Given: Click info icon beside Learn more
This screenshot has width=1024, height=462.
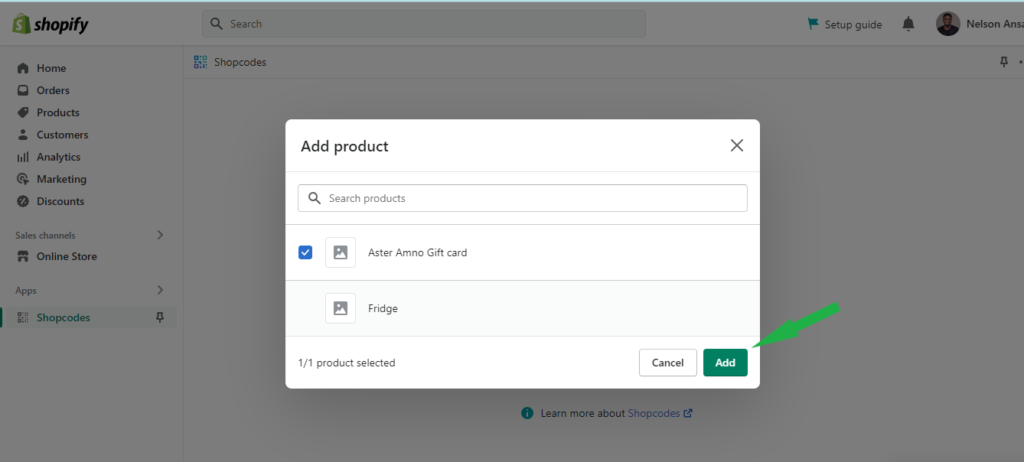Looking at the screenshot, I should pos(527,413).
